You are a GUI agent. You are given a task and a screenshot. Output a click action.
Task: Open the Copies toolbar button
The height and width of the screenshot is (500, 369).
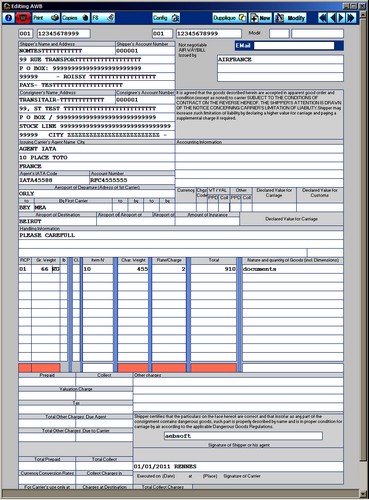(x=76, y=18)
